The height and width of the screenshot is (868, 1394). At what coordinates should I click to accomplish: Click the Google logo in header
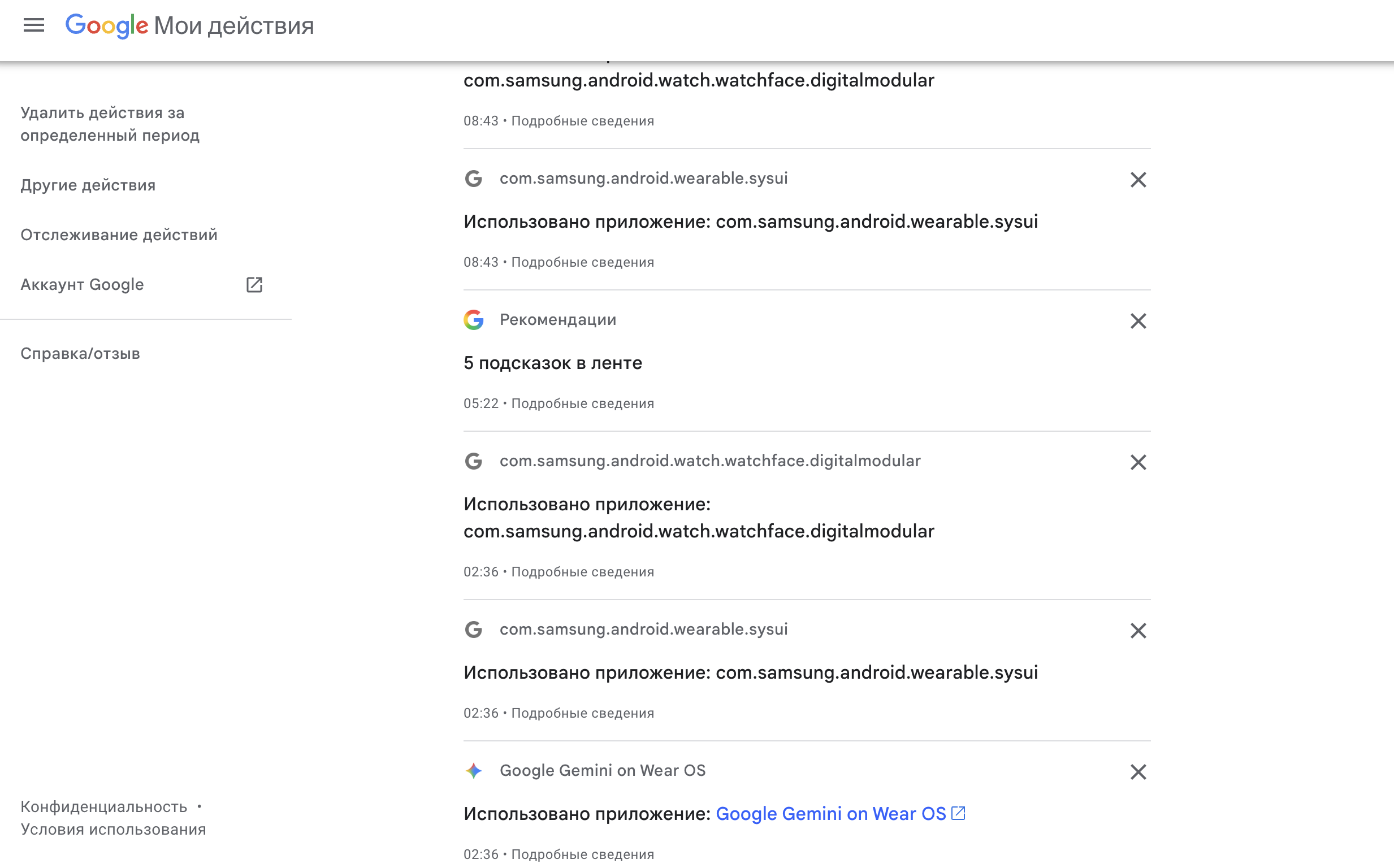point(107,25)
